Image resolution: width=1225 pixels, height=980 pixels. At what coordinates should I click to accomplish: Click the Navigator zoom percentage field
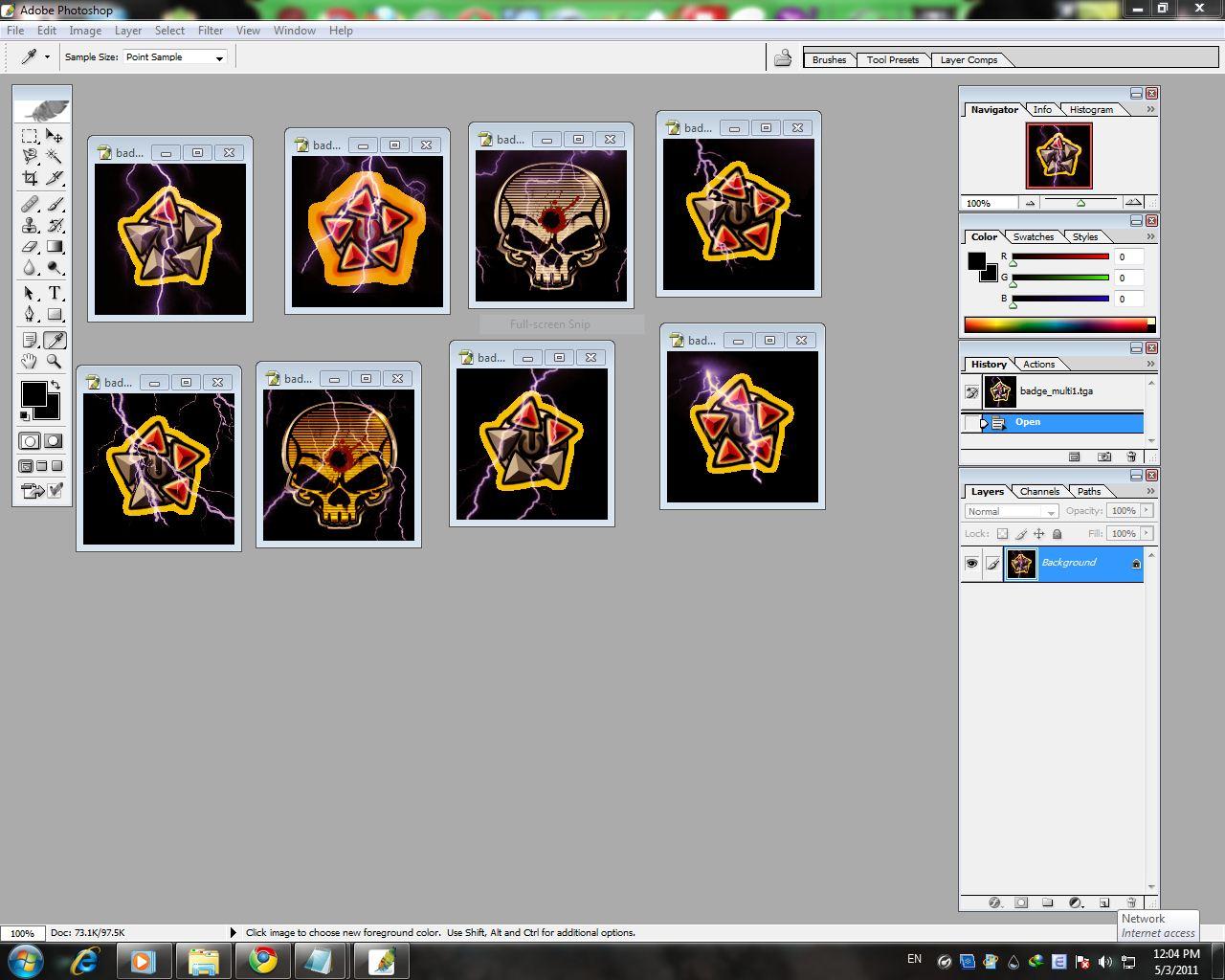coord(990,203)
